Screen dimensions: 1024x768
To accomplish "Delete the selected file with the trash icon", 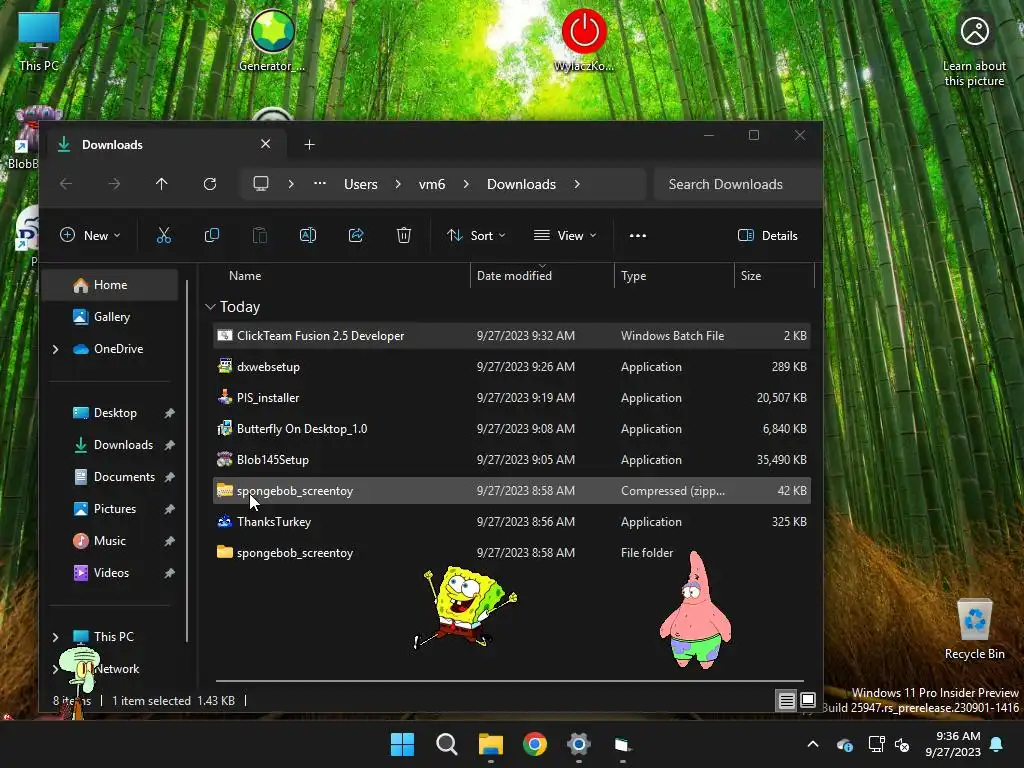I will point(404,236).
